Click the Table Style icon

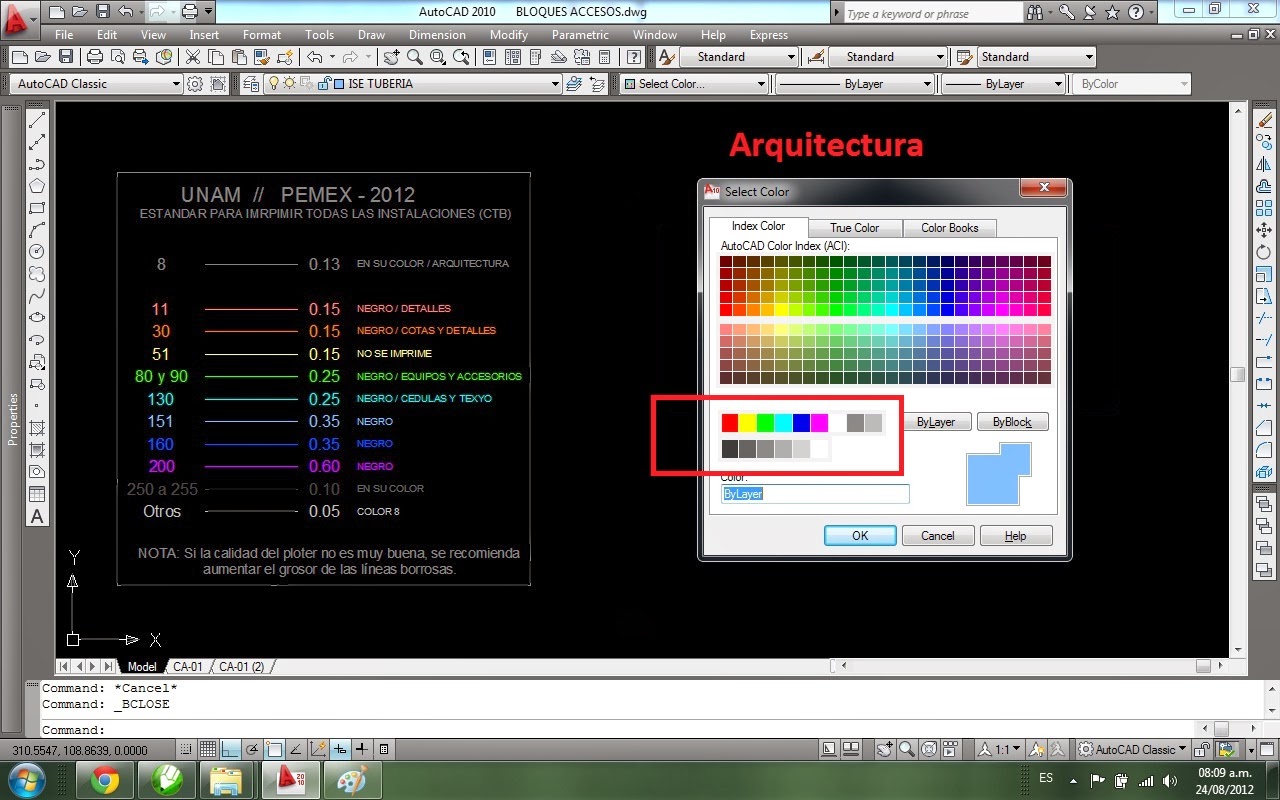click(x=964, y=57)
